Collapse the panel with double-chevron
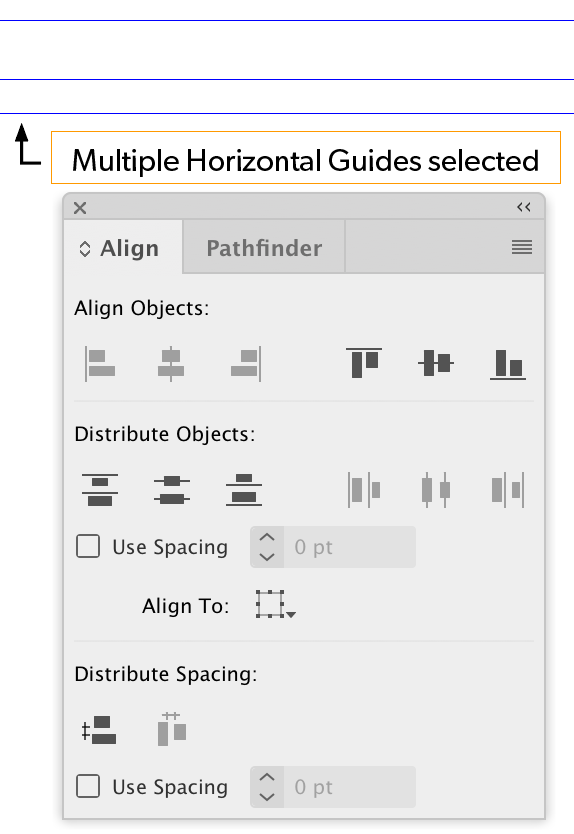574x834 pixels. coord(523,207)
